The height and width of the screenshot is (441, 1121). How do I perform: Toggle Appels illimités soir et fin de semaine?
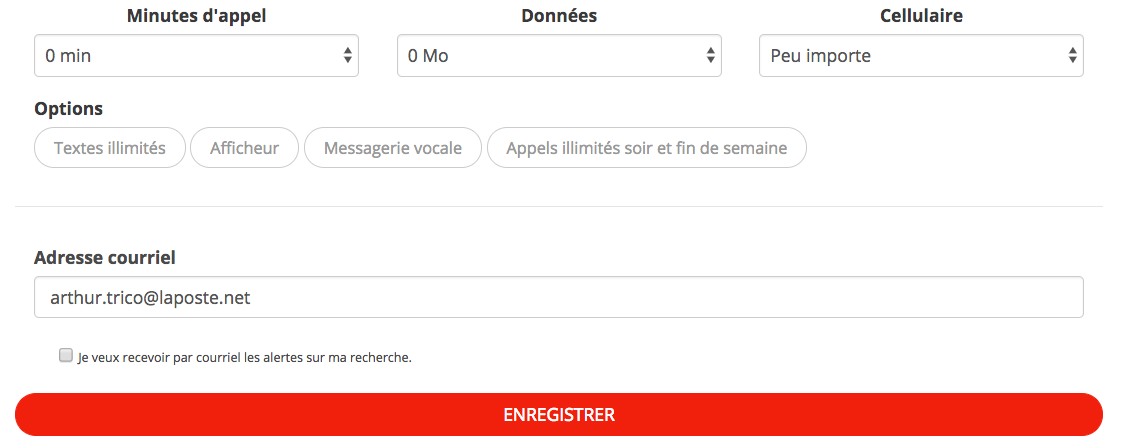tap(647, 148)
